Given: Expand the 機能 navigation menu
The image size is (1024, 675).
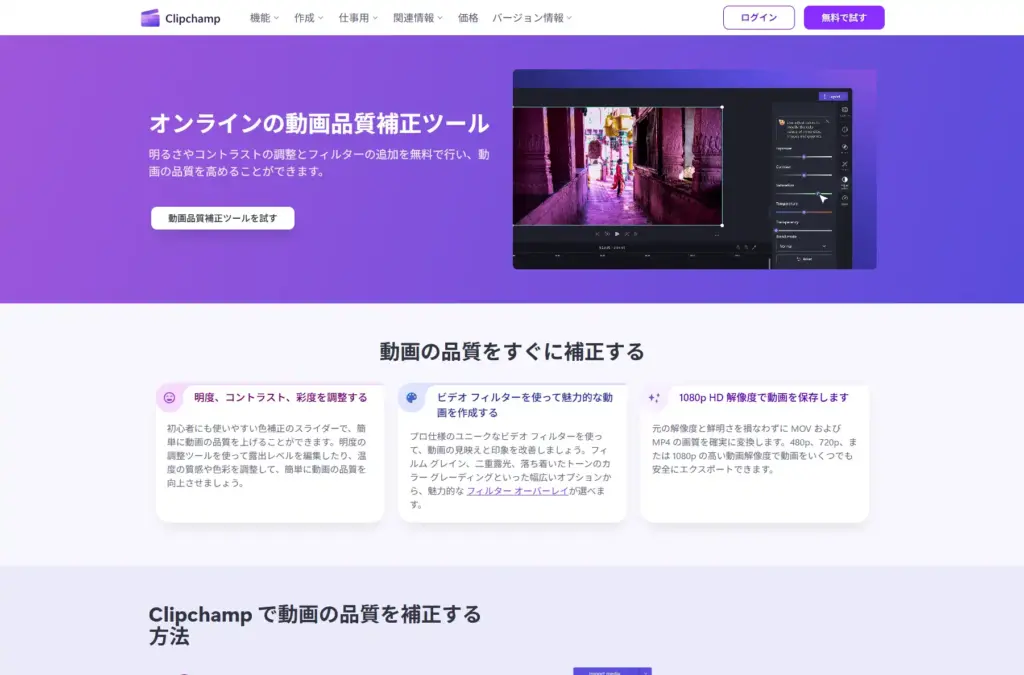Looking at the screenshot, I should coord(264,18).
